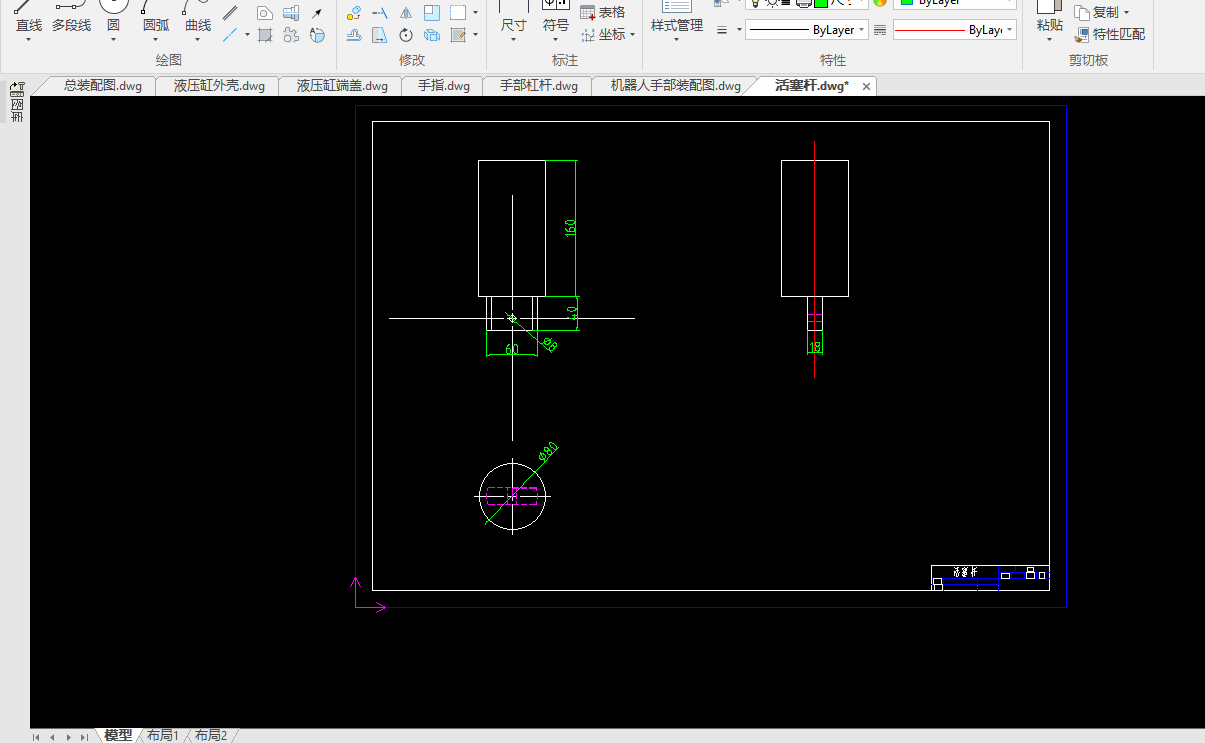This screenshot has width=1205, height=743.
Task: Switch to 机器人手部装配图.dwg tab
Action: (676, 86)
